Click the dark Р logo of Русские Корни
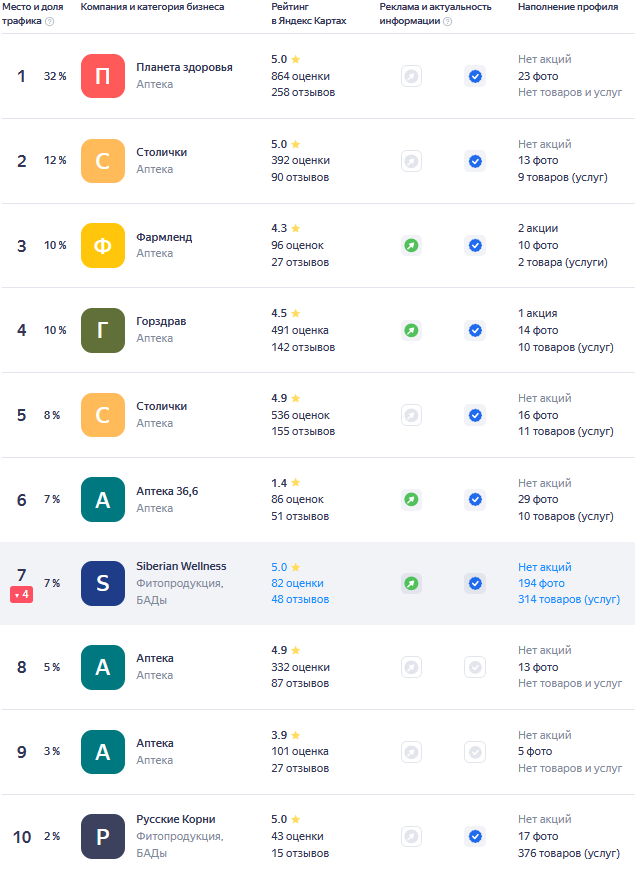This screenshot has width=635, height=875. pos(103,836)
